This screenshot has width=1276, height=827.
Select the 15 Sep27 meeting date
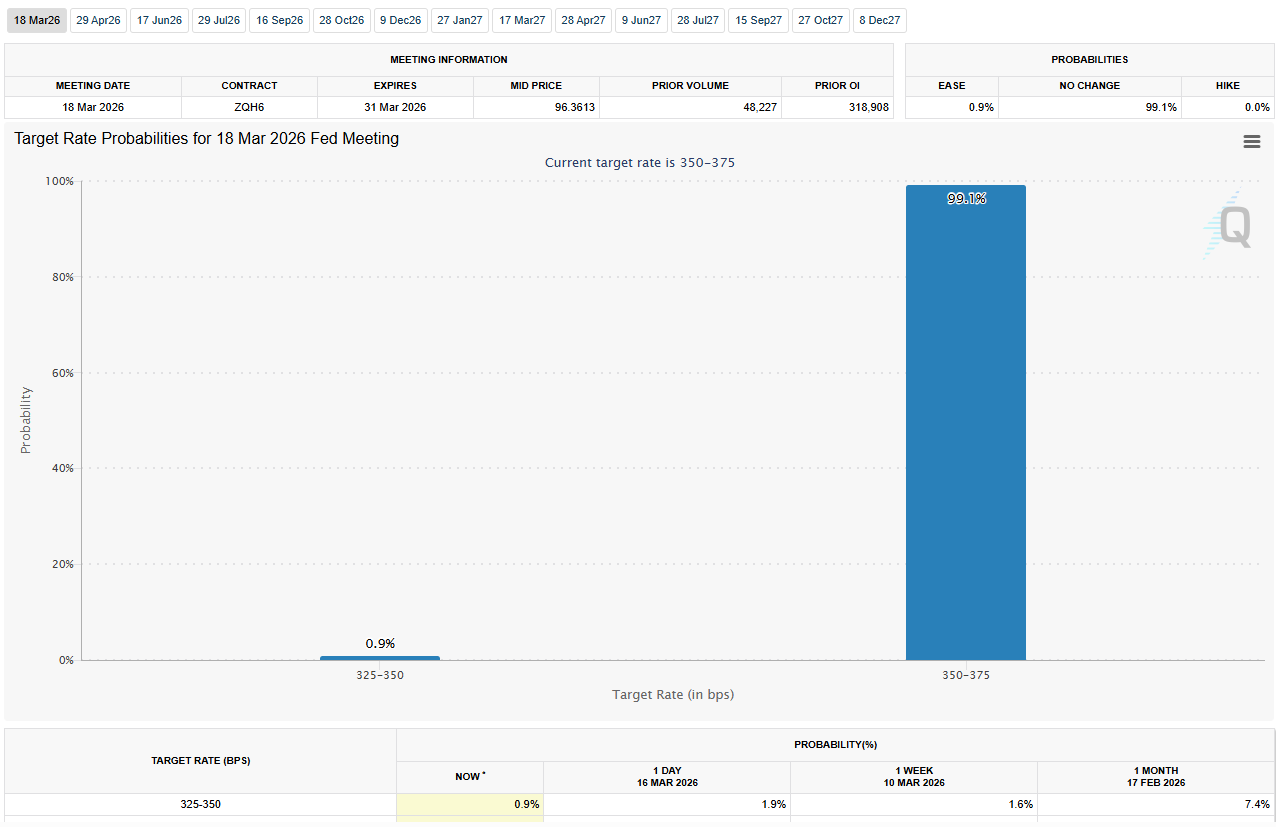point(757,20)
